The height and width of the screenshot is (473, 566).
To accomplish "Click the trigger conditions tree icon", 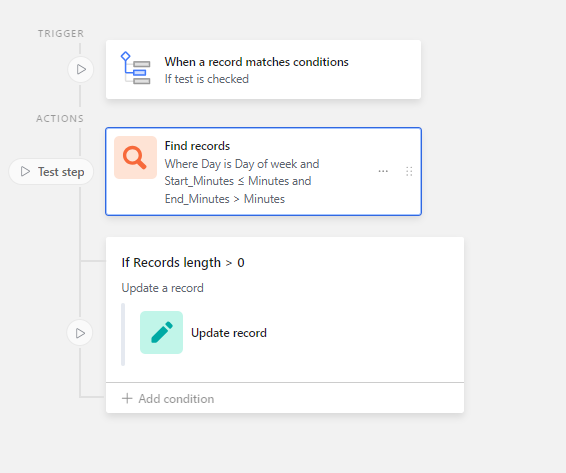I will [x=135, y=68].
